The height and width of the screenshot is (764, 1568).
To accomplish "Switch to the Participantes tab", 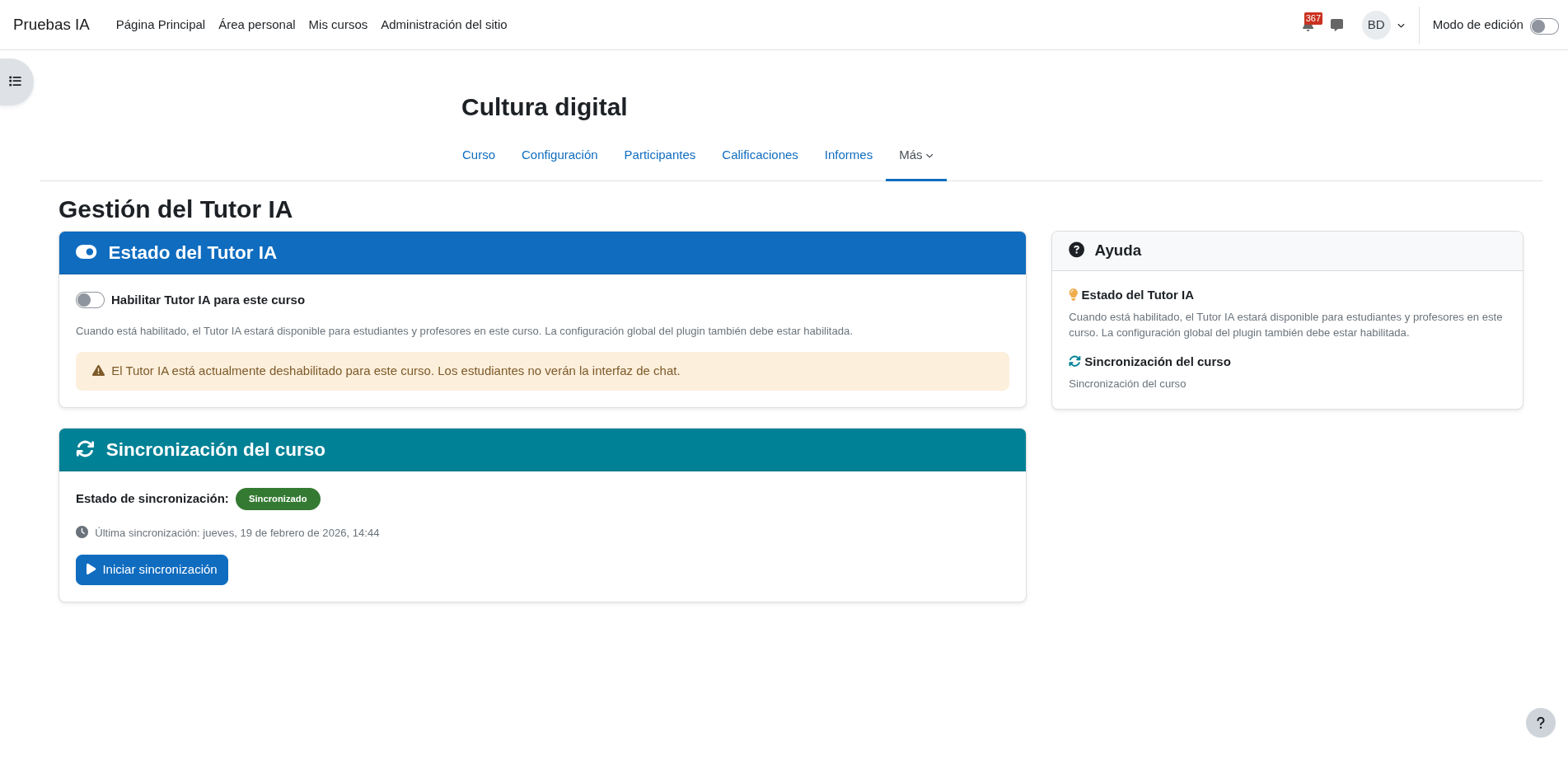I will pos(659,155).
